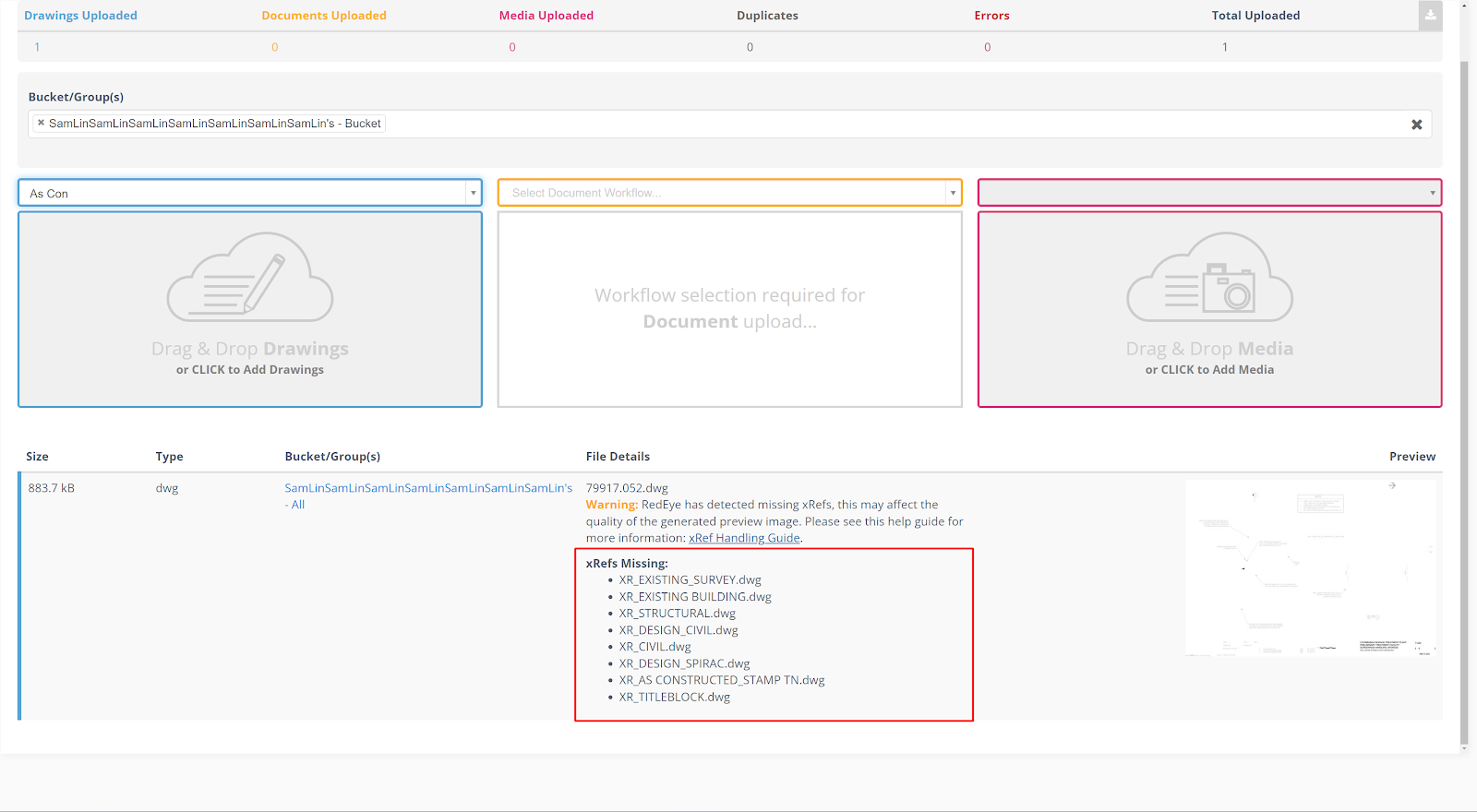Open the drawing preview thumbnail
This screenshot has height=812, width=1477.
point(1310,567)
